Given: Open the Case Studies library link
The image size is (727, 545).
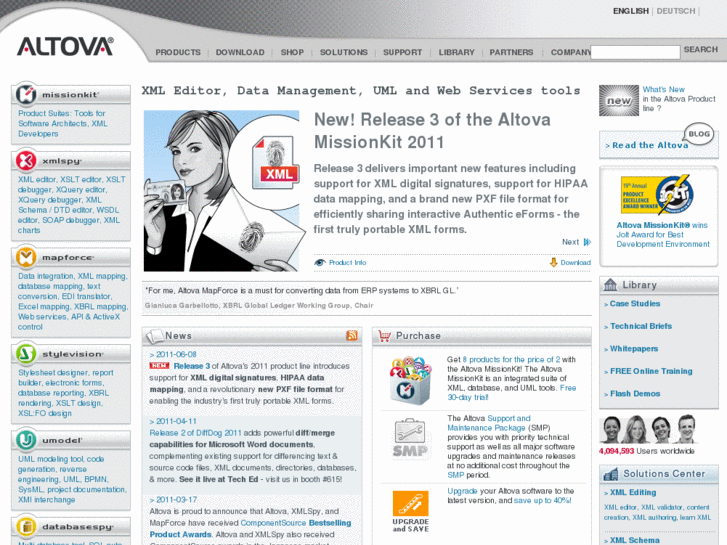Looking at the screenshot, I should (635, 304).
